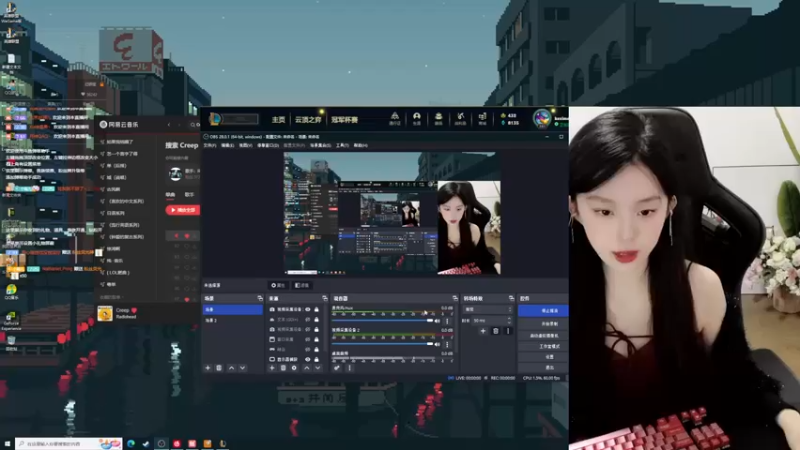
Task: Open Microsoft Edge from the taskbar
Action: [131, 443]
